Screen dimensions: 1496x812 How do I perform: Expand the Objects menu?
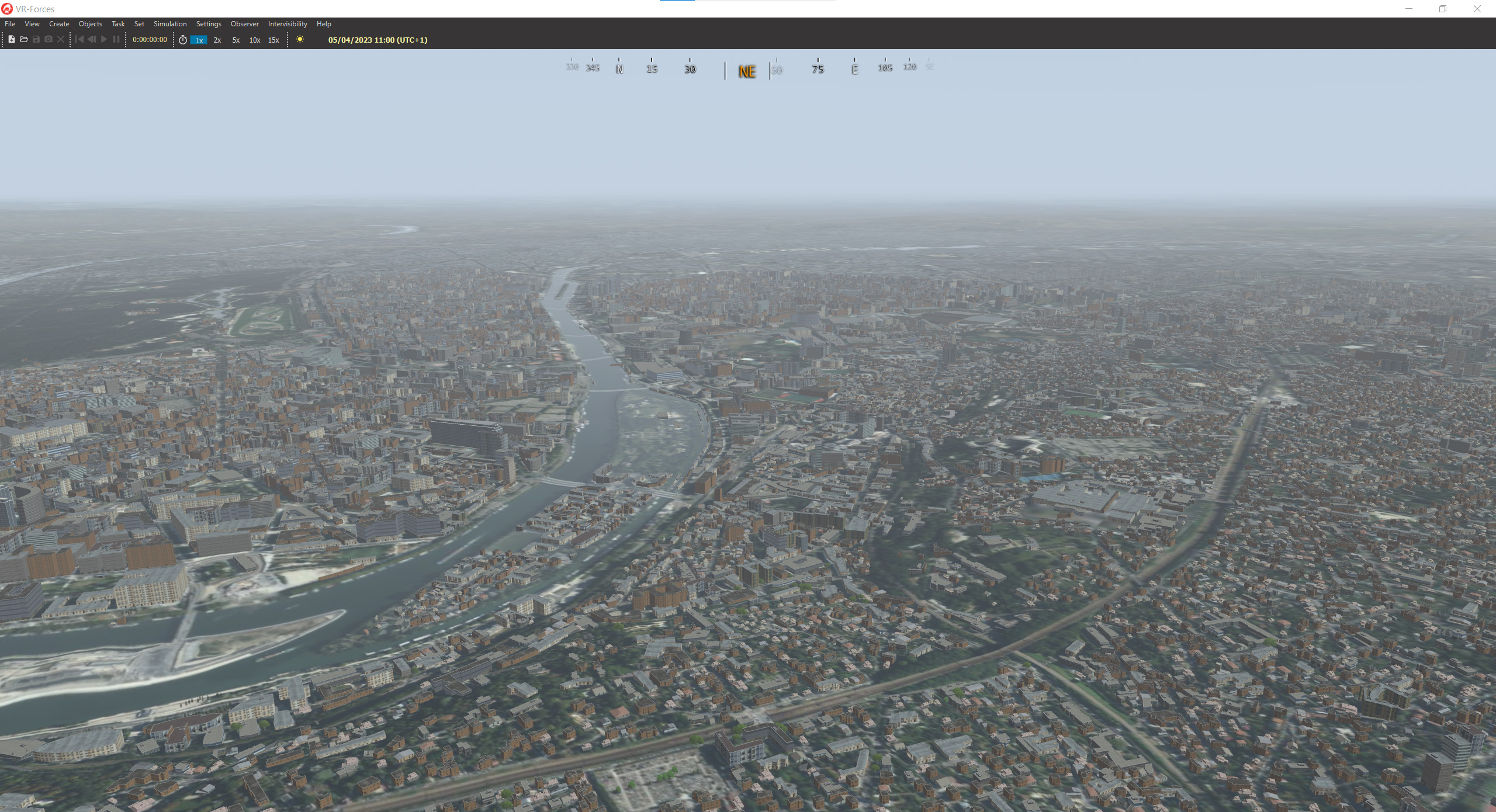pyautogui.click(x=90, y=24)
